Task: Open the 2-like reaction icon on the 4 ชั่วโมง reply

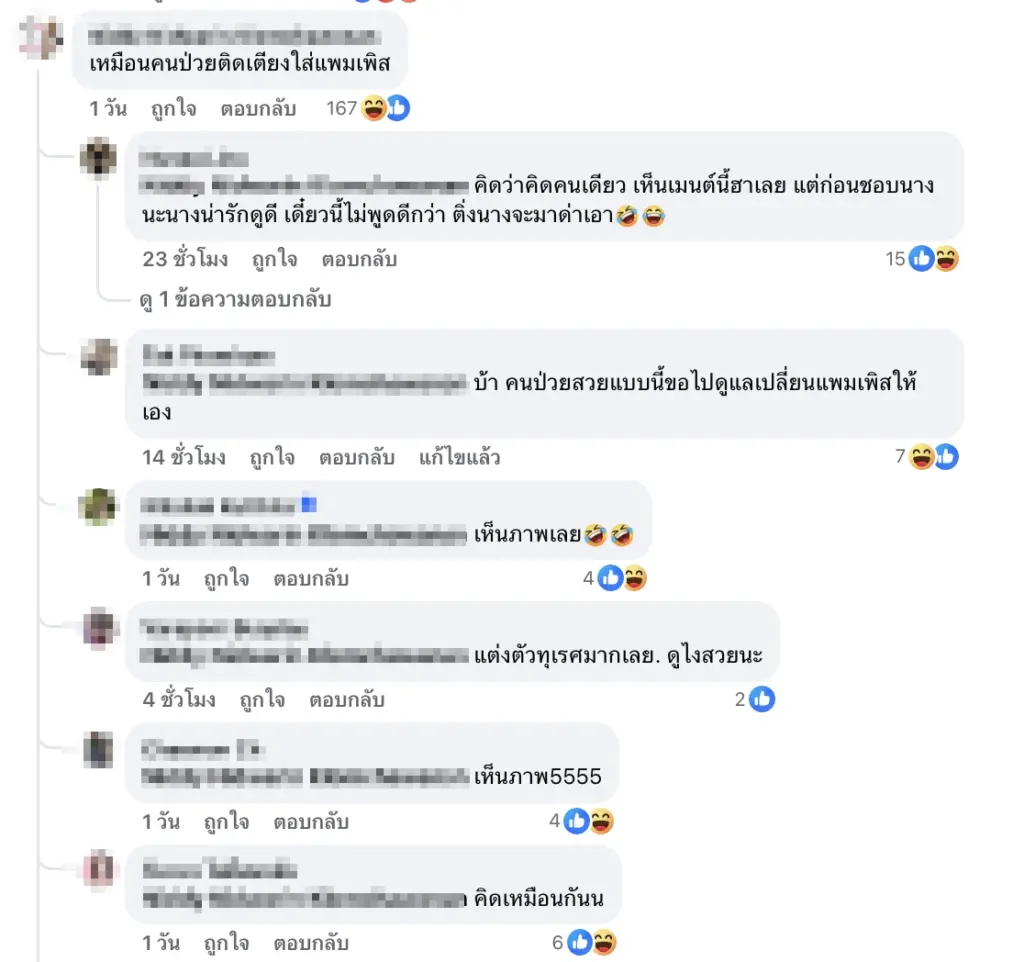Action: click(x=755, y=699)
